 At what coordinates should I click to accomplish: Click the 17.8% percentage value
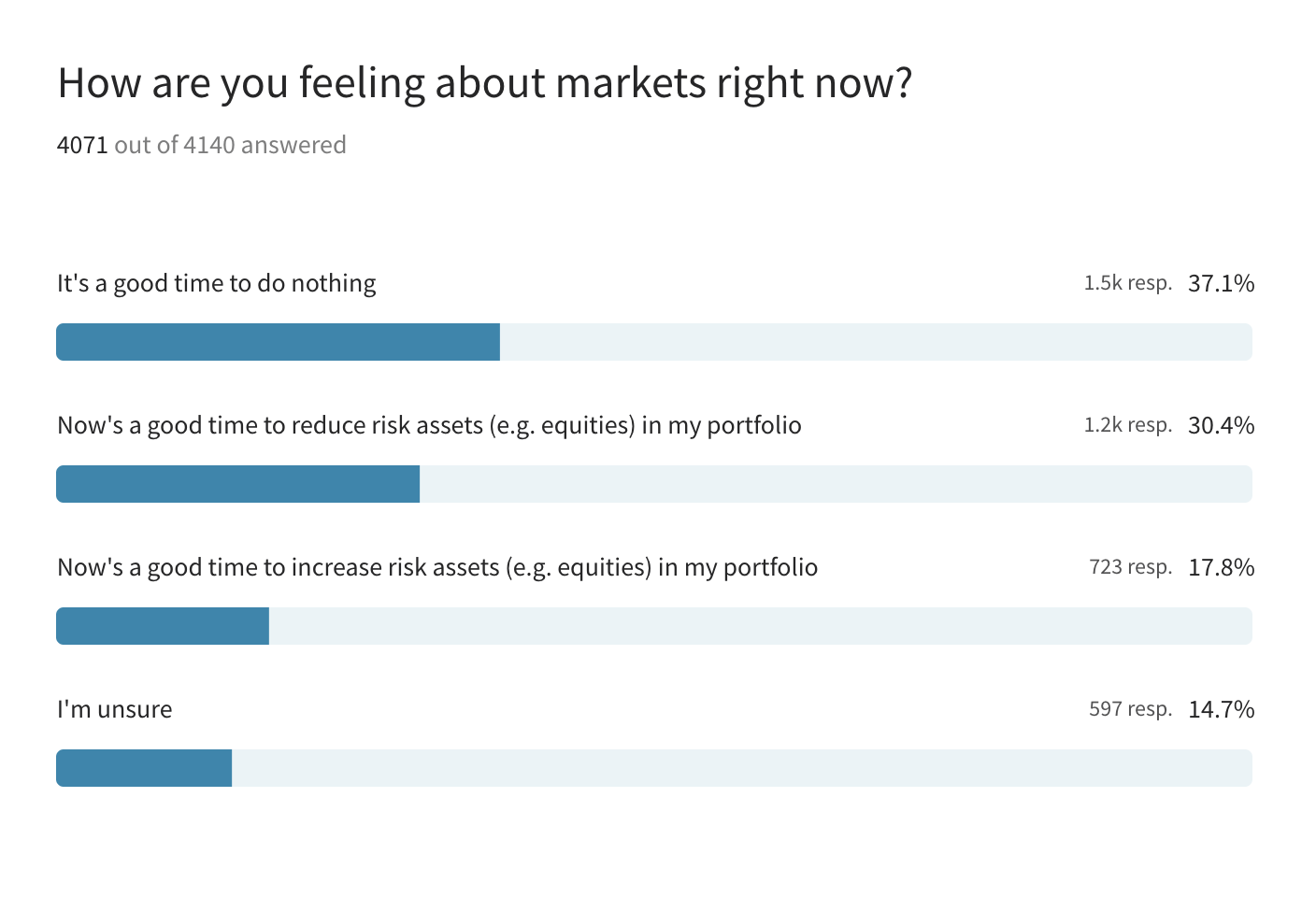1221,567
